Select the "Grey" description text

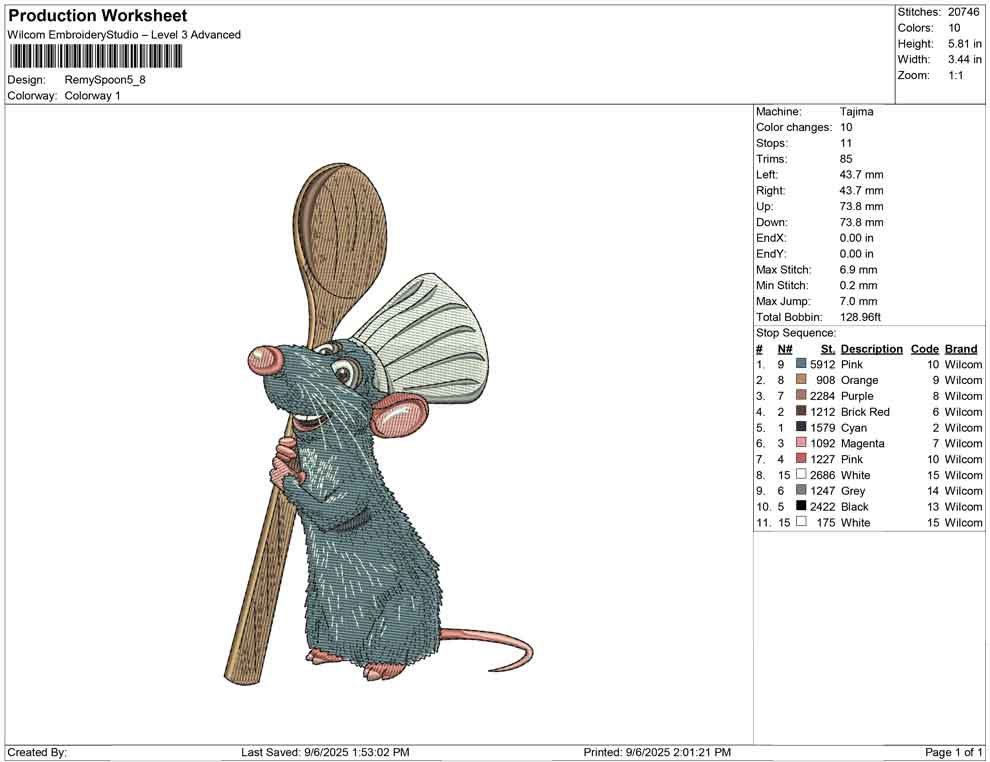tap(853, 491)
